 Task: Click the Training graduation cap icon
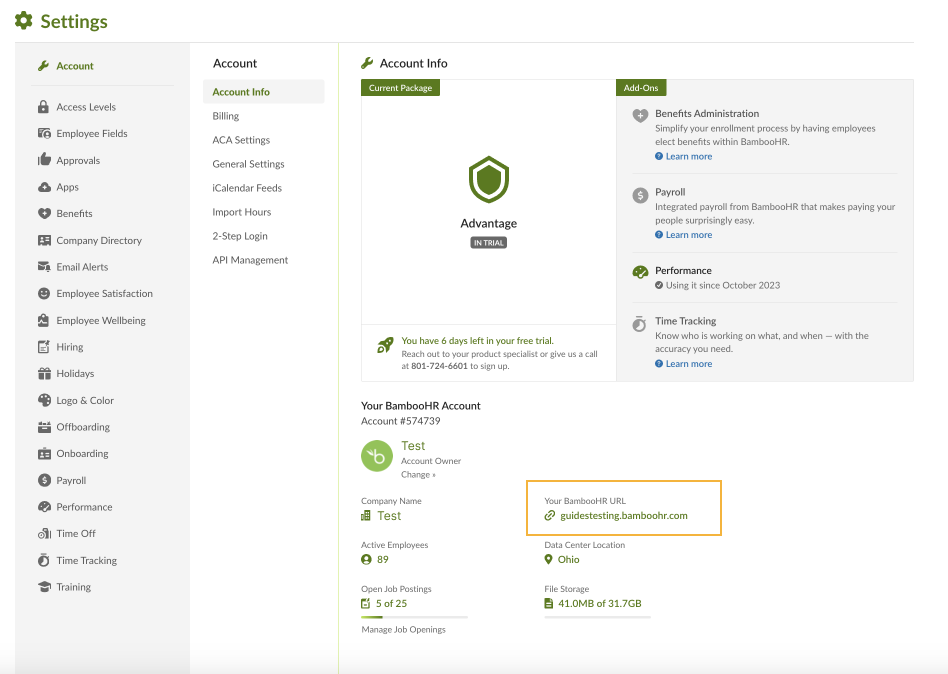click(x=44, y=587)
